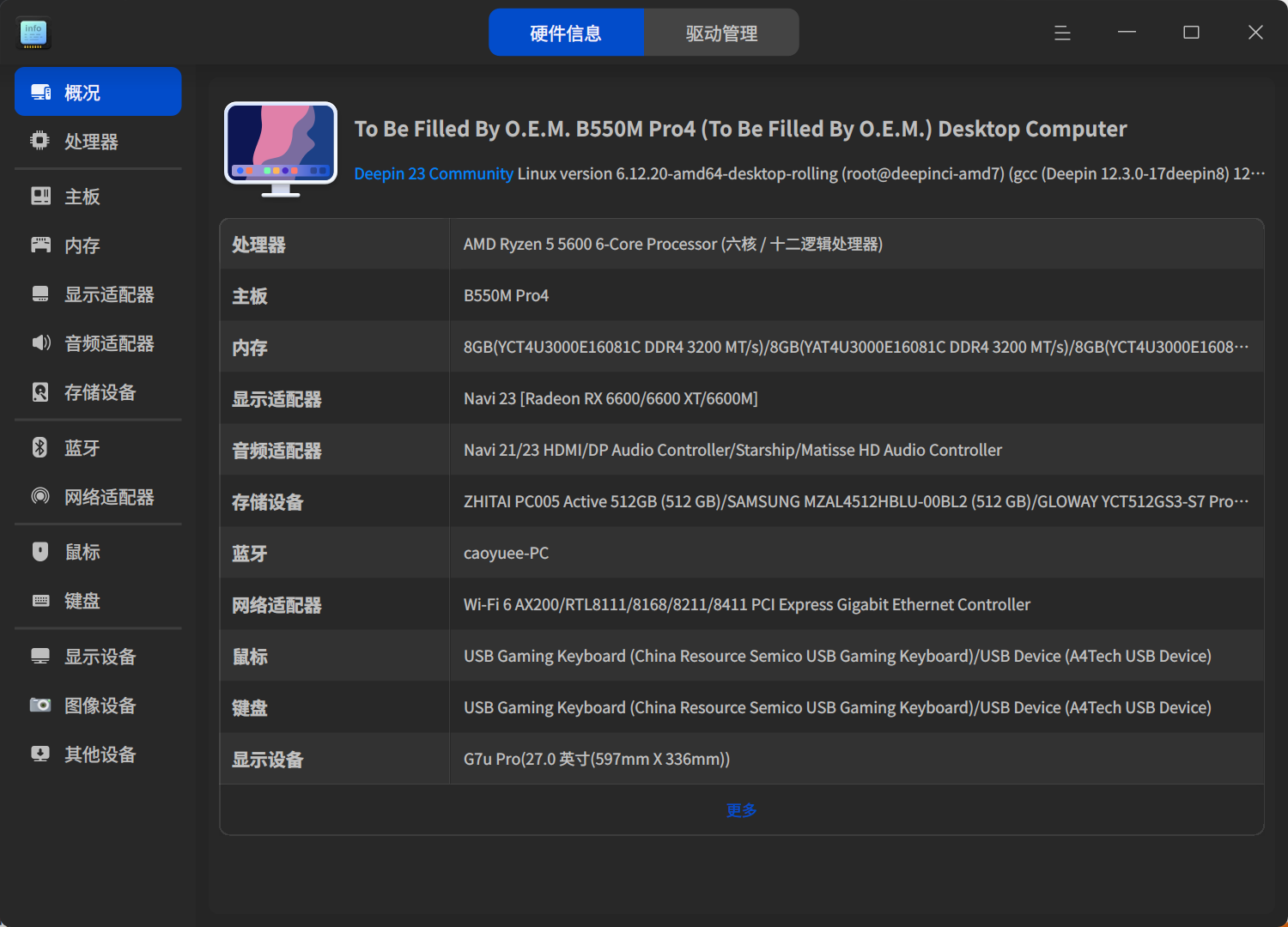Image resolution: width=1288 pixels, height=927 pixels.
Task: Select the 键盘 row label in the table
Action: pyautogui.click(x=250, y=708)
